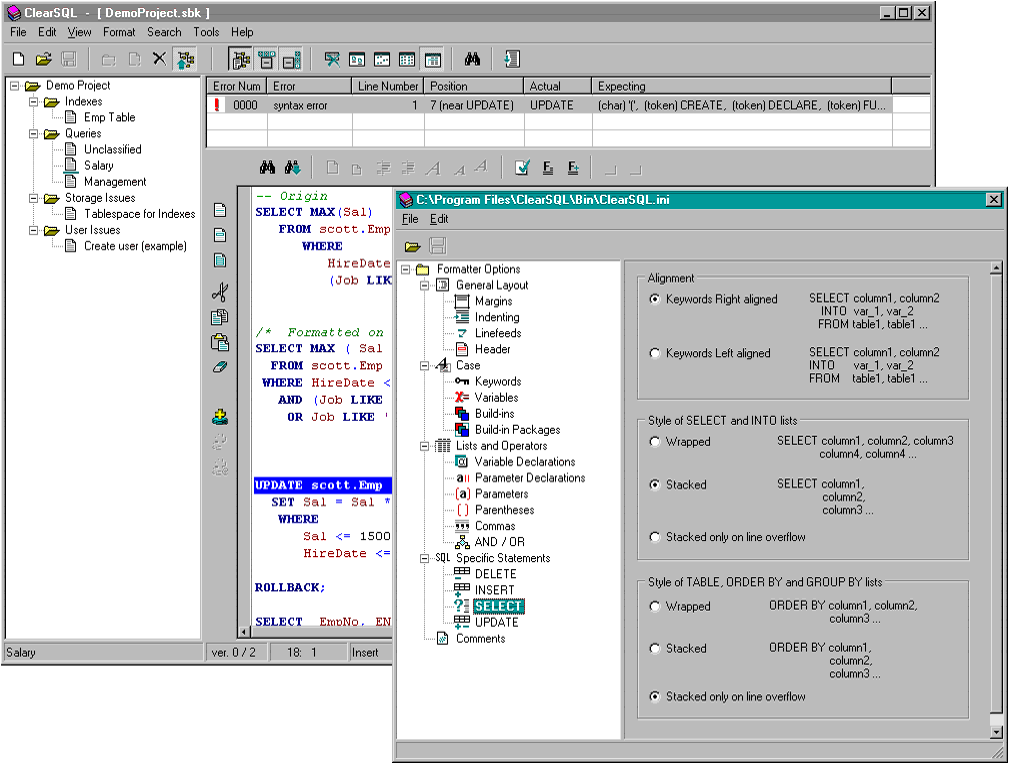Select Stacked only on overflow for SELECT lists
Image resolution: width=1010 pixels, height=766 pixels.
point(654,537)
